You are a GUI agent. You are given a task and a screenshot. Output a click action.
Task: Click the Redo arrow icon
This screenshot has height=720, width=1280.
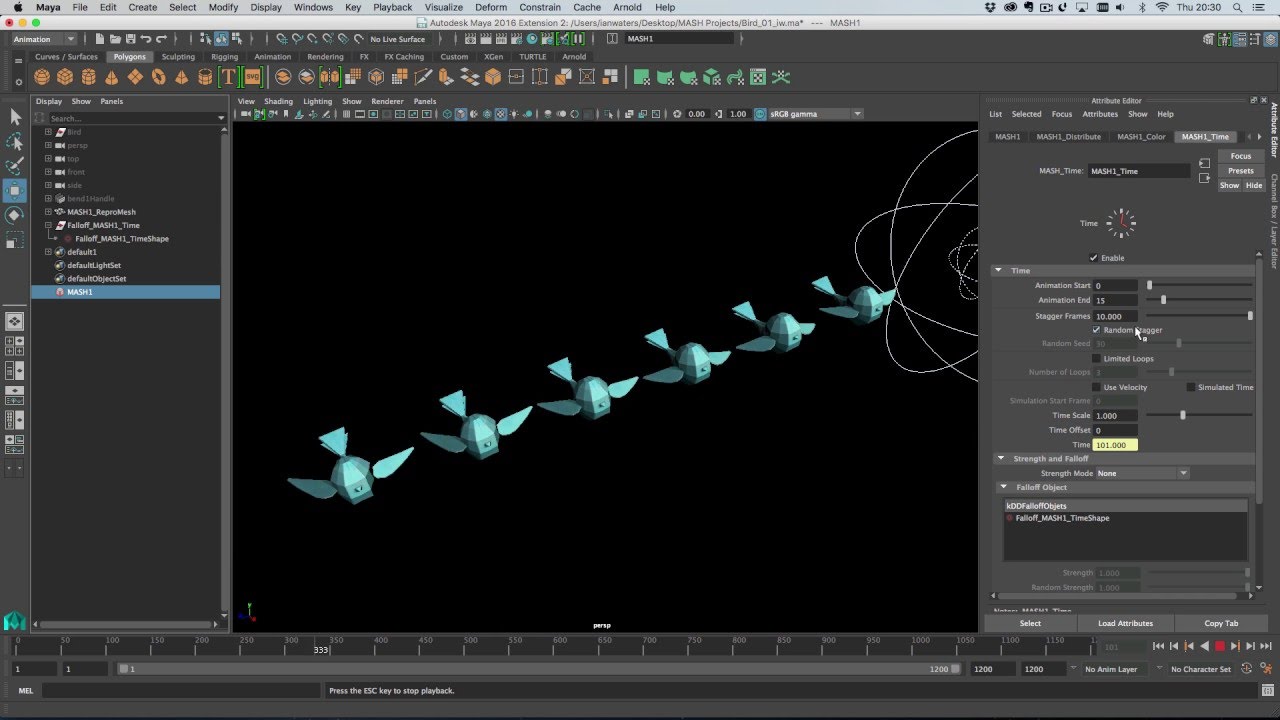[x=163, y=39]
